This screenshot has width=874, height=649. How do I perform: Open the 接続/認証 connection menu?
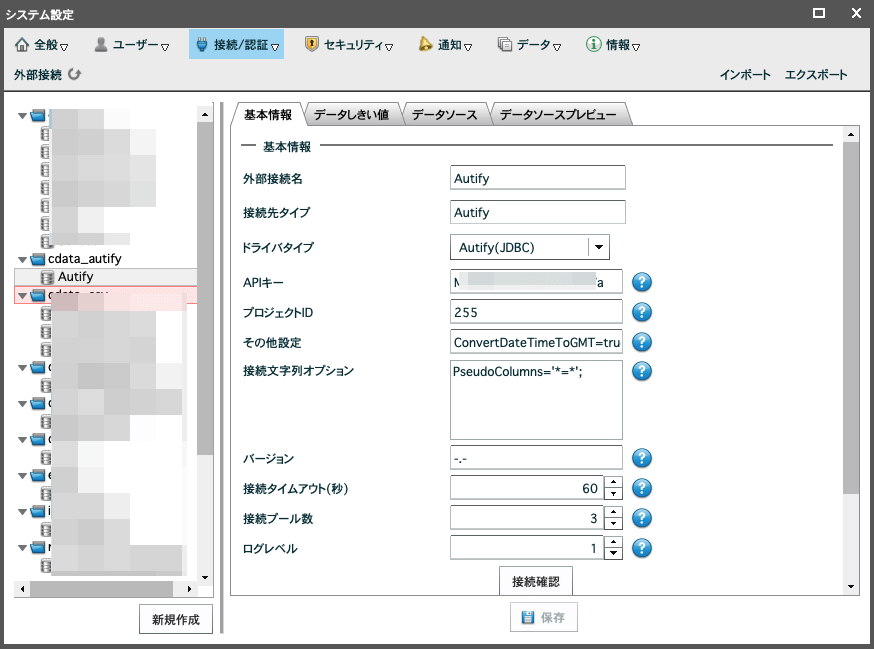pos(236,45)
